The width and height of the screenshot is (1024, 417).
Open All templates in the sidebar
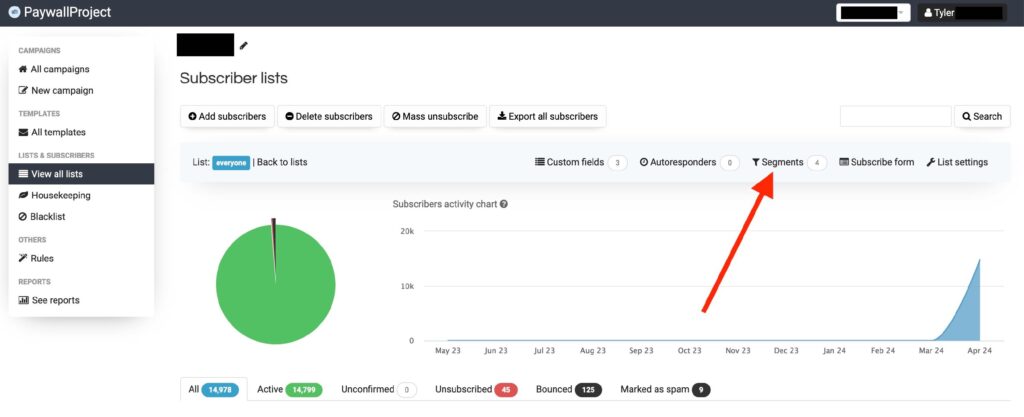[x=52, y=132]
